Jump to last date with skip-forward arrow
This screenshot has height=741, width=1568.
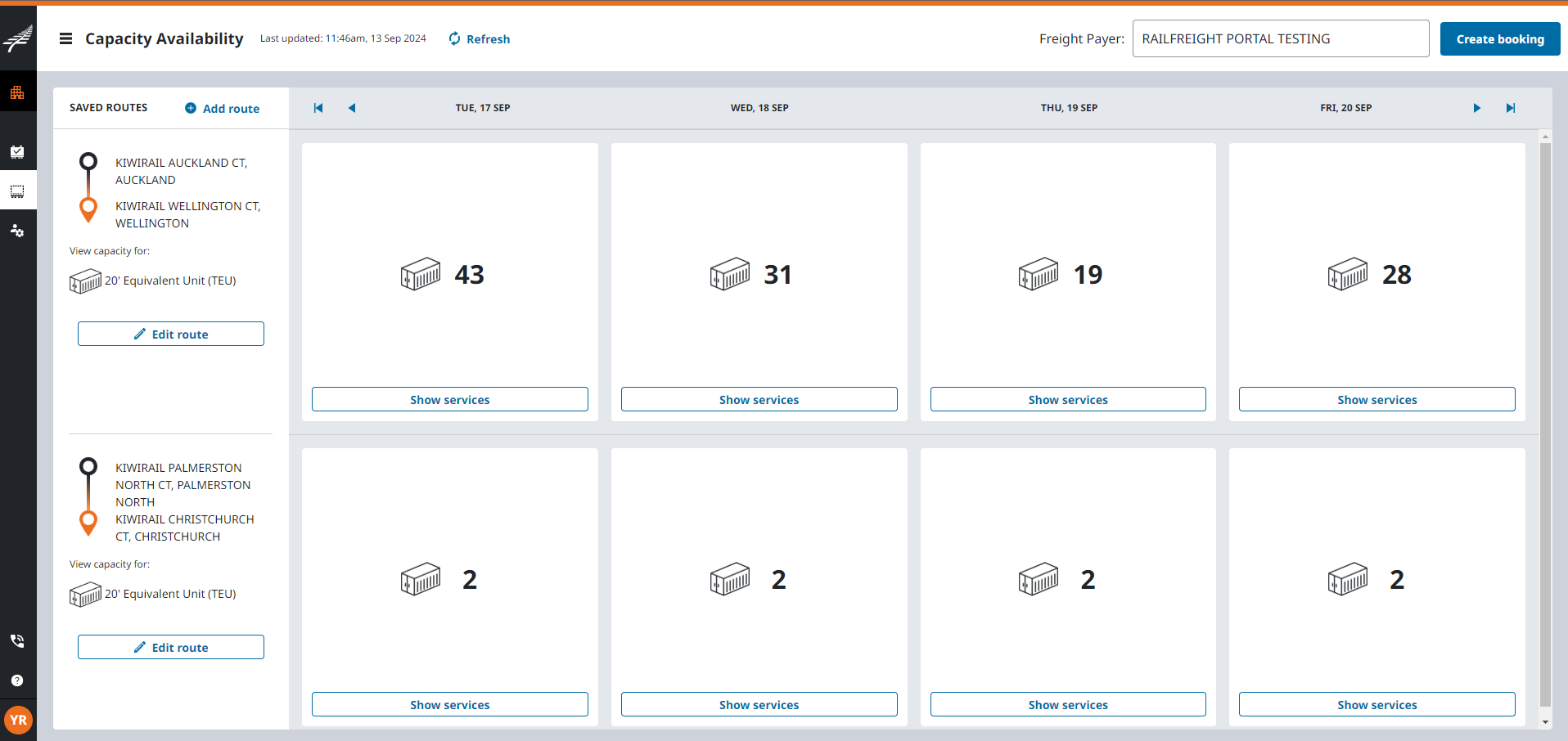(1511, 108)
